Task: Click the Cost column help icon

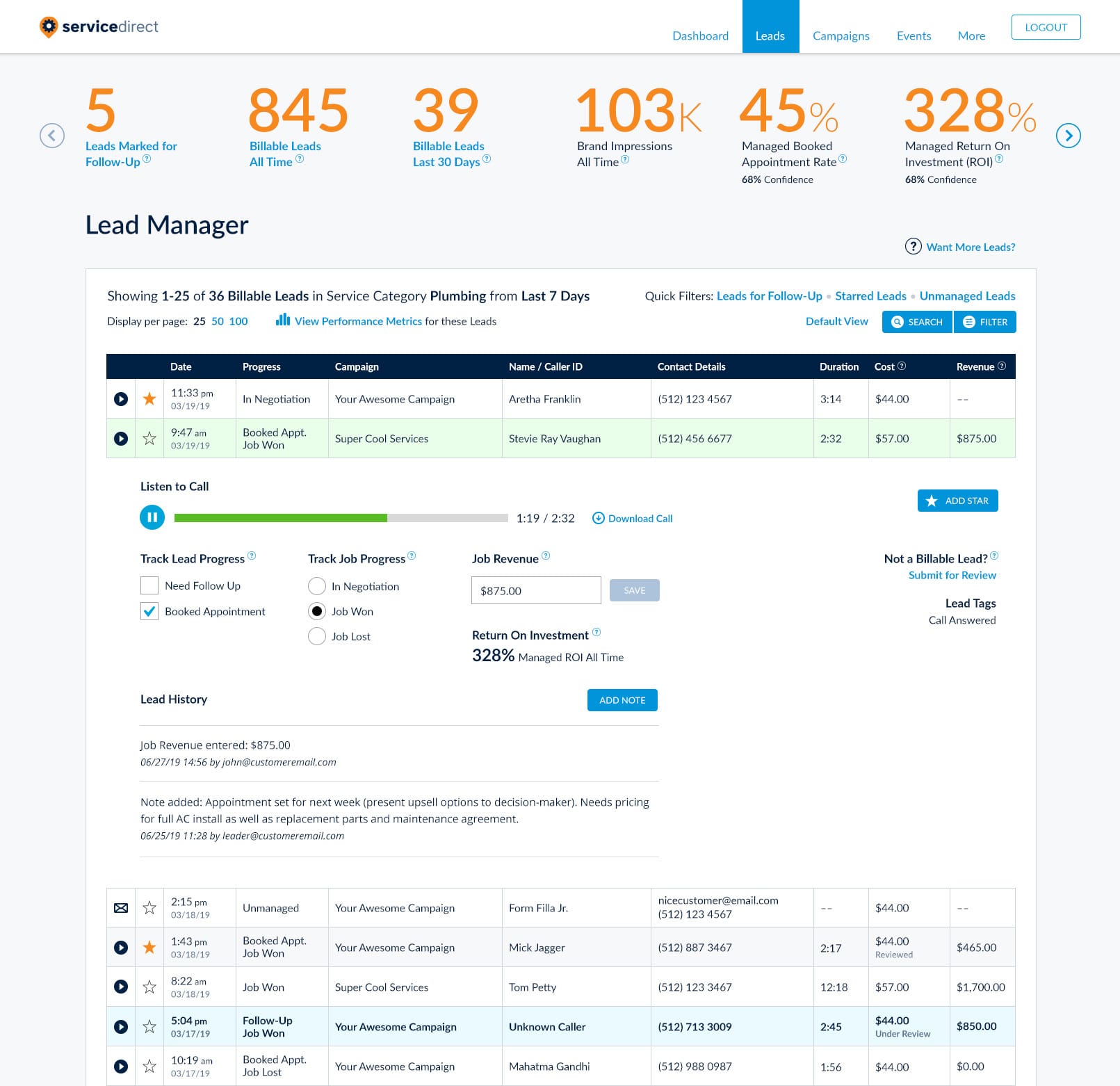Action: coord(902,366)
